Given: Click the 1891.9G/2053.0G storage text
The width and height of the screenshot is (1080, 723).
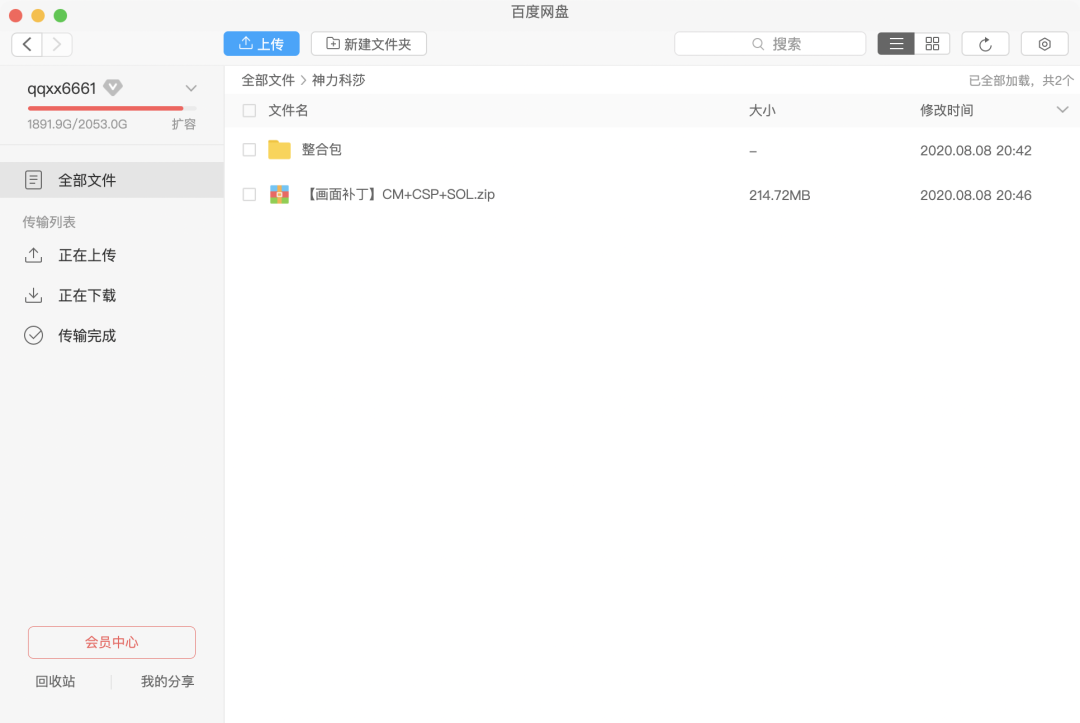Looking at the screenshot, I should coord(77,125).
